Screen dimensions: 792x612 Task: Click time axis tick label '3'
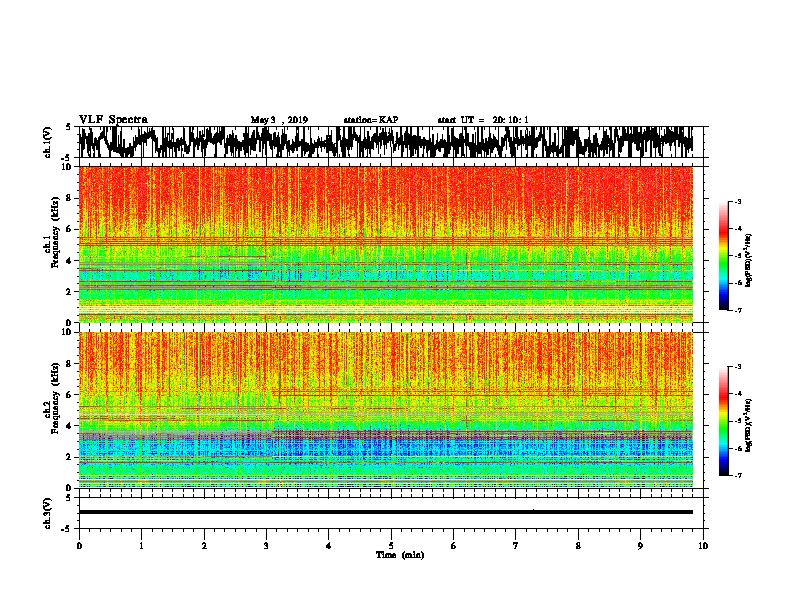click(x=266, y=546)
